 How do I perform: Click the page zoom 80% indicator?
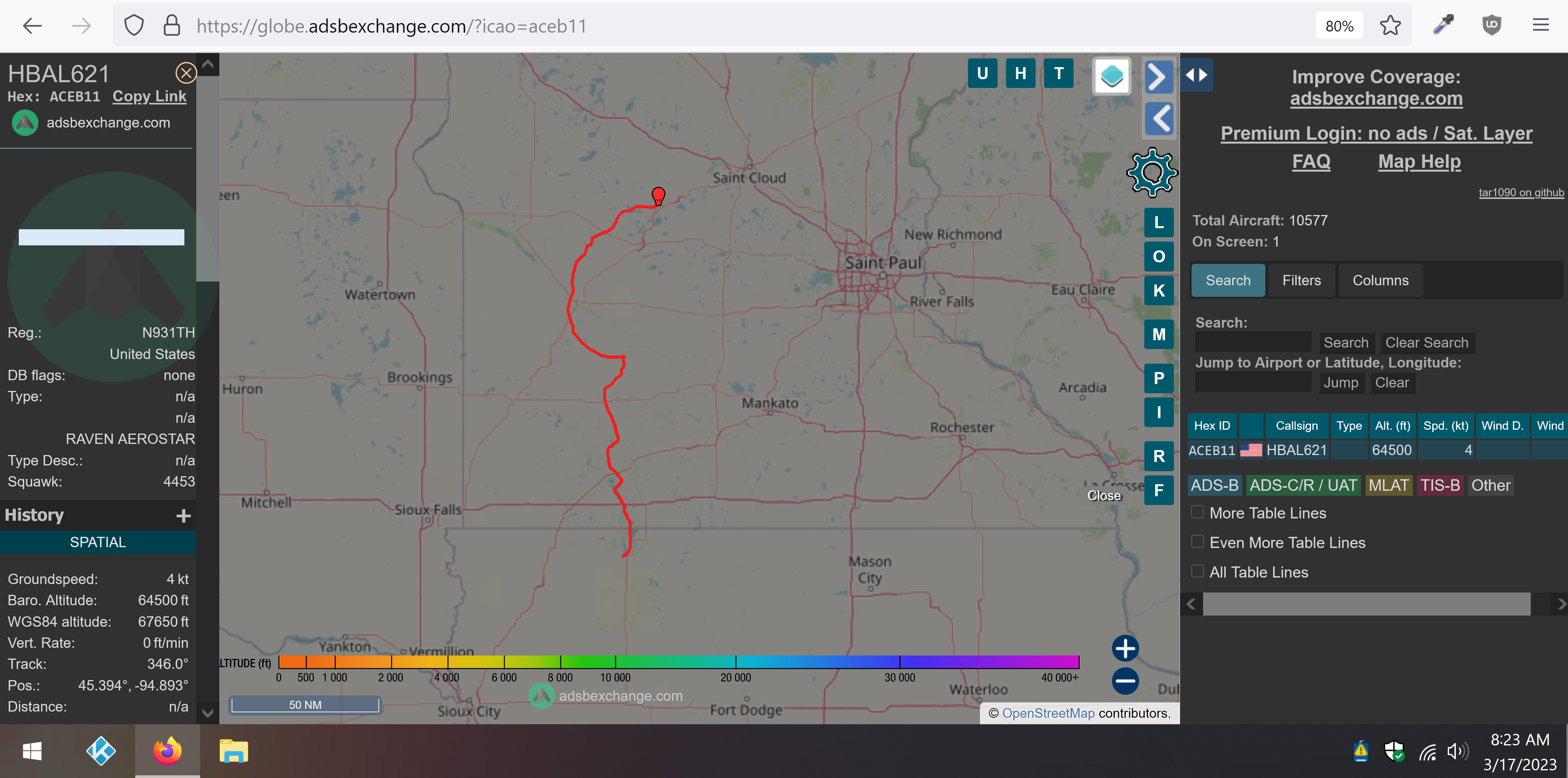1339,26
